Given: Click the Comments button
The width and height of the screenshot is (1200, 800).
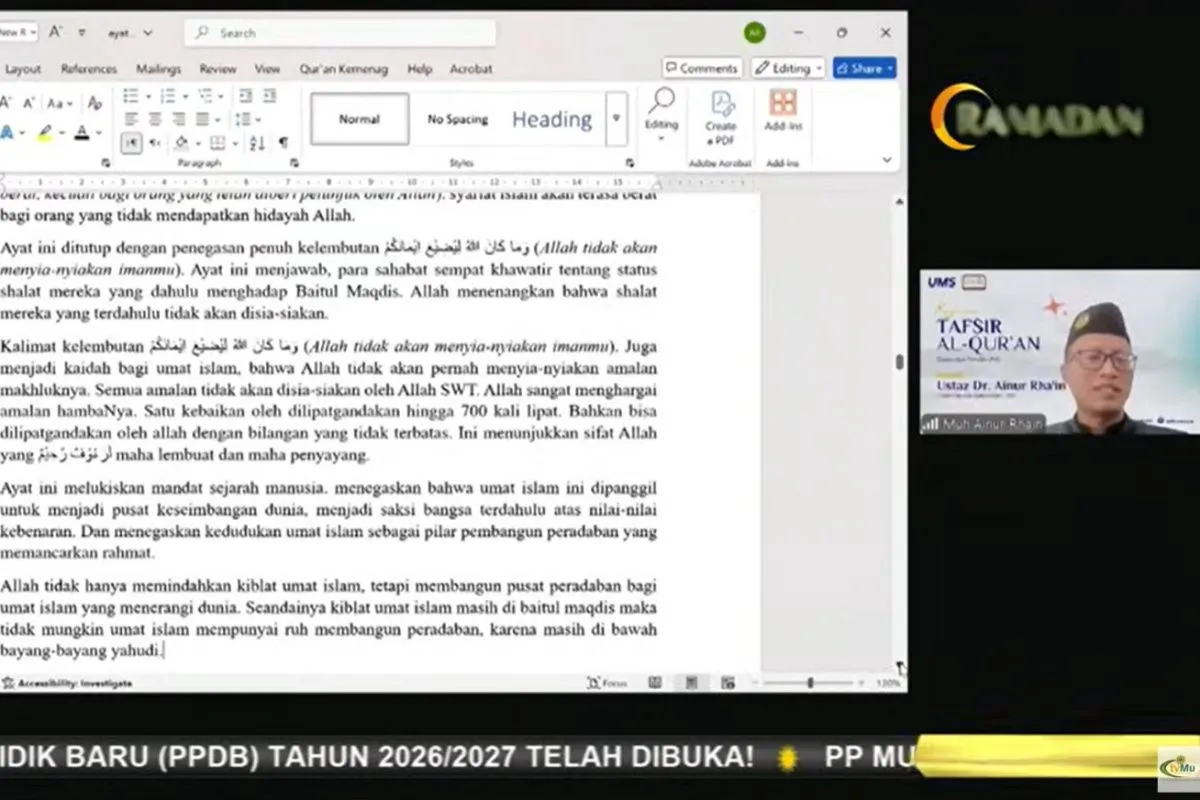Looking at the screenshot, I should click(x=701, y=68).
